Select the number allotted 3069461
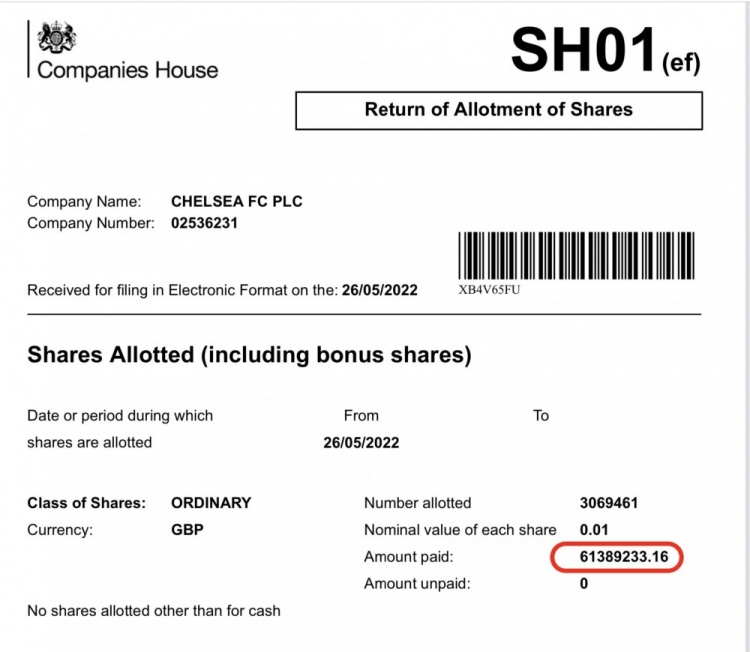Screen dimensions: 750x652 click(x=609, y=503)
